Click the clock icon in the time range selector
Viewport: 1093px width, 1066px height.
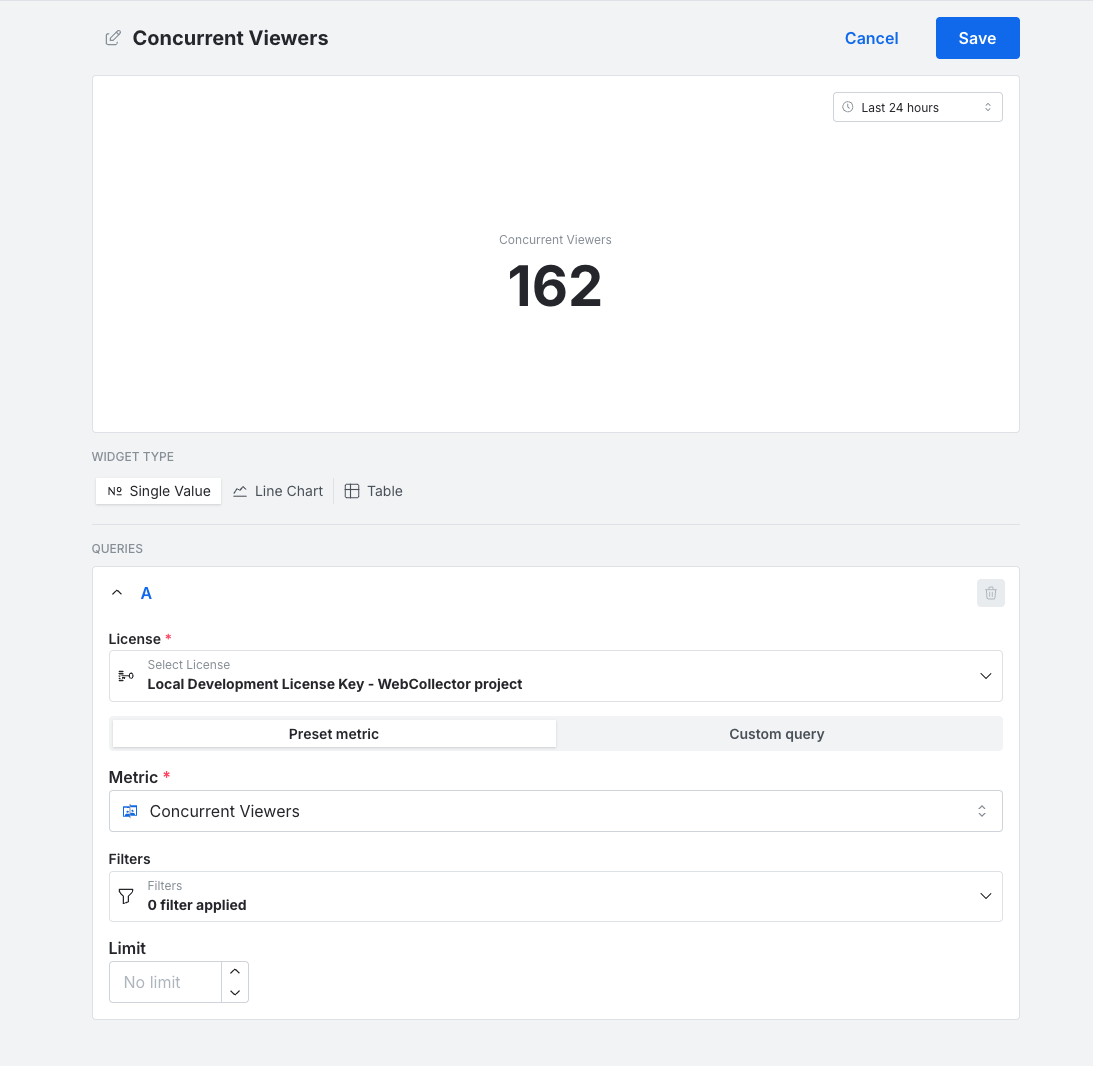click(848, 107)
